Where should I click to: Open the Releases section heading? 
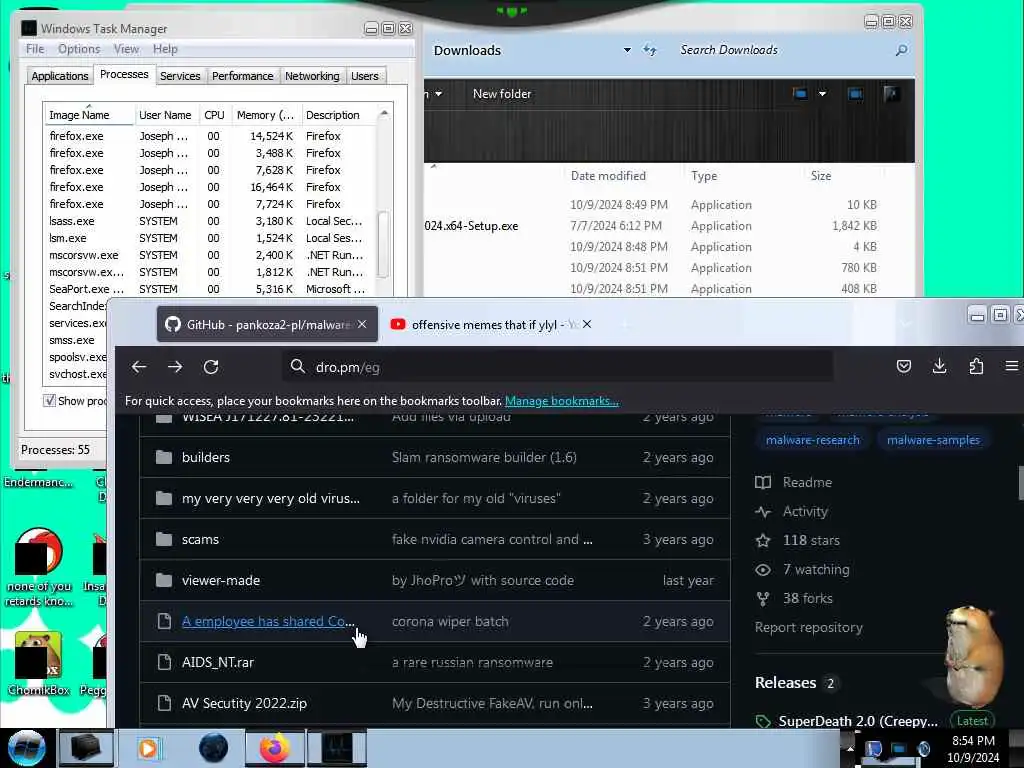(x=786, y=683)
